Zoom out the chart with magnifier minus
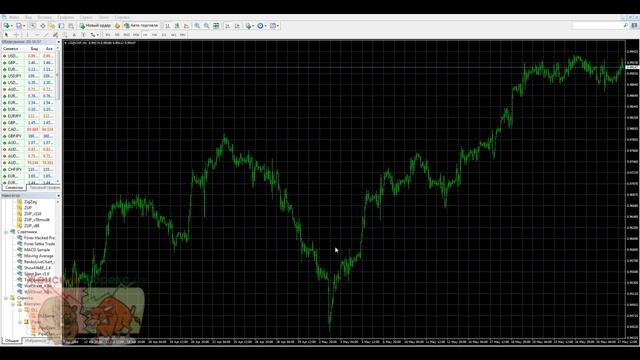The image size is (640, 360). (207, 26)
